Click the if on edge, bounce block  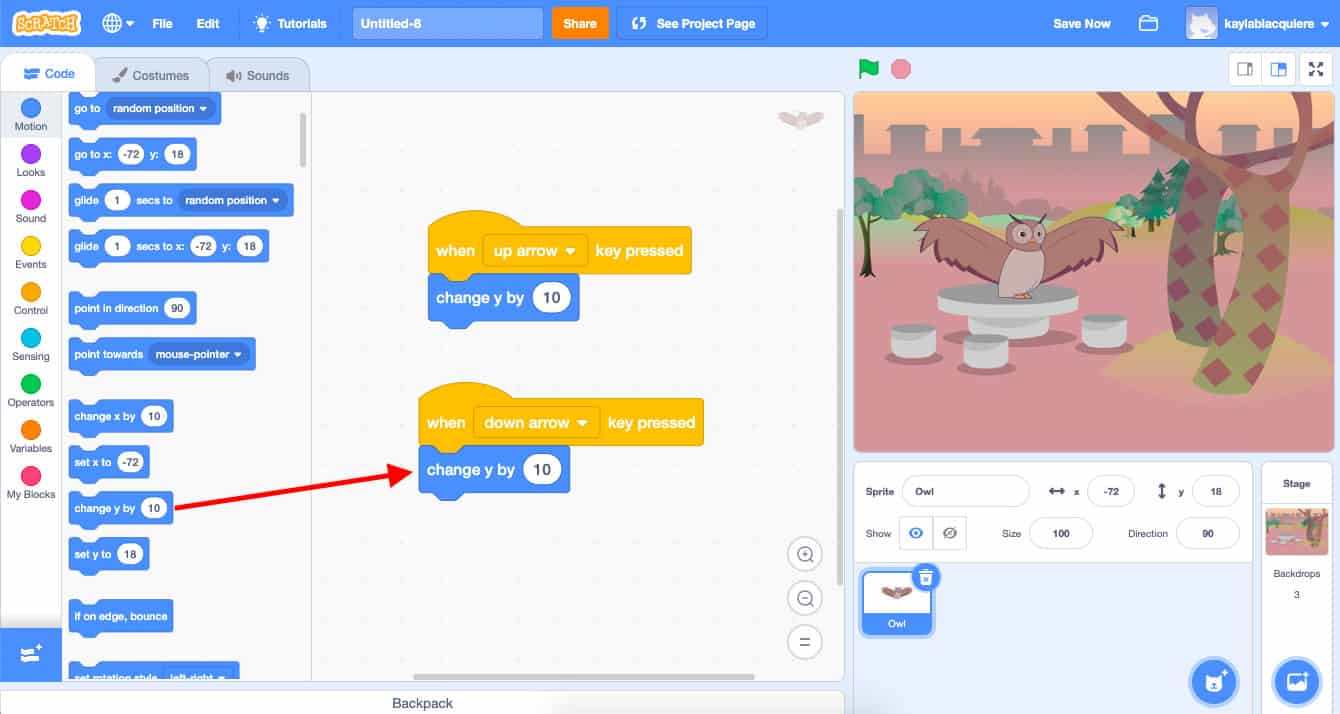tap(121, 616)
